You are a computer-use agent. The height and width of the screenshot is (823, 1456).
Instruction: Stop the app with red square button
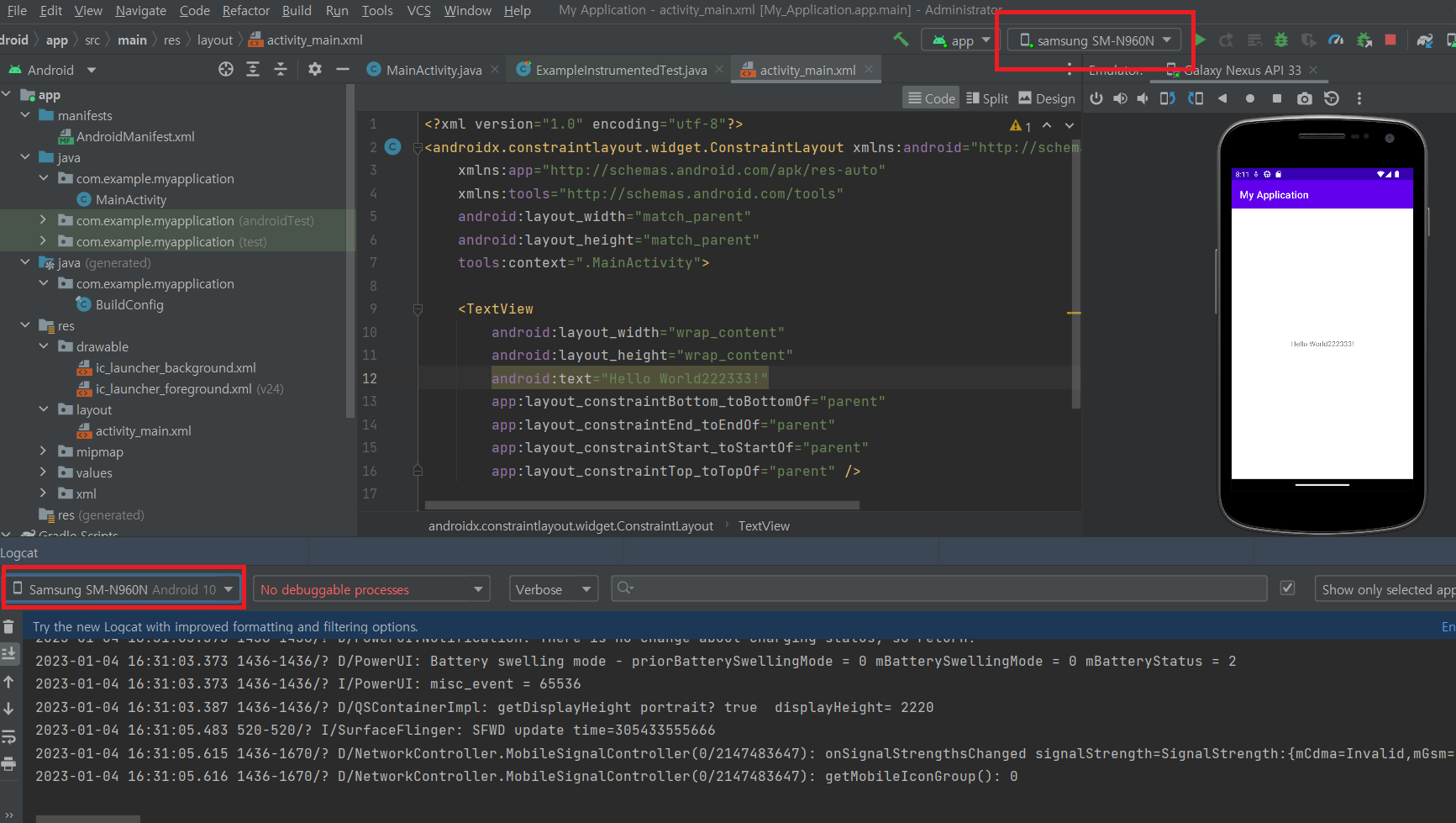click(x=1390, y=40)
